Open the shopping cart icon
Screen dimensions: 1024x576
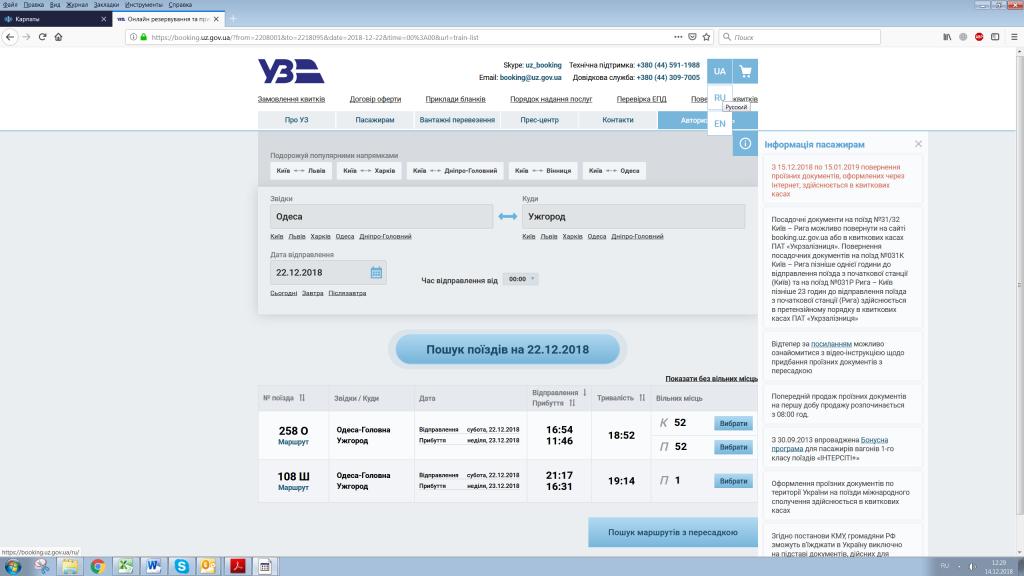[x=745, y=72]
